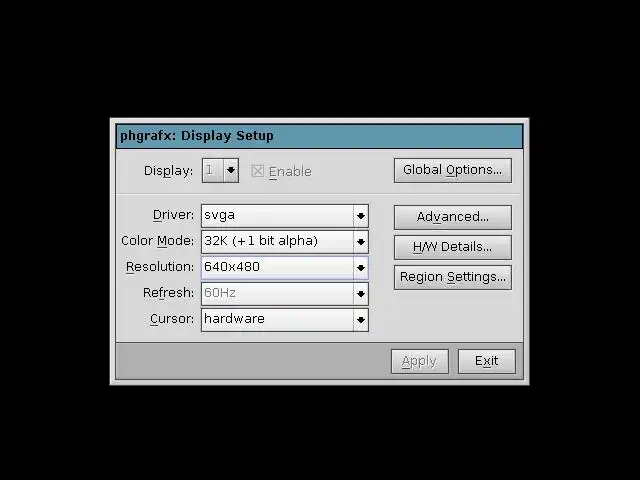The image size is (640, 480).
Task: Open Global Options dialog
Action: [453, 170]
